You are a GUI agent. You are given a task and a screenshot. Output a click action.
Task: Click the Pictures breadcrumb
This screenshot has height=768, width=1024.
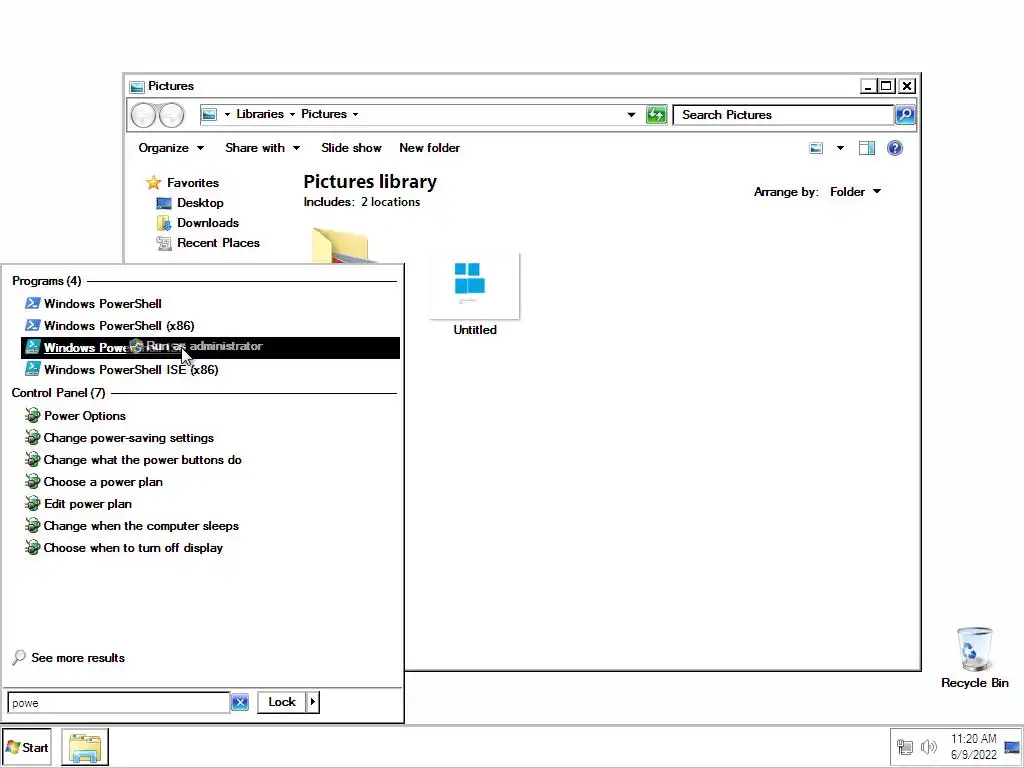(x=324, y=114)
